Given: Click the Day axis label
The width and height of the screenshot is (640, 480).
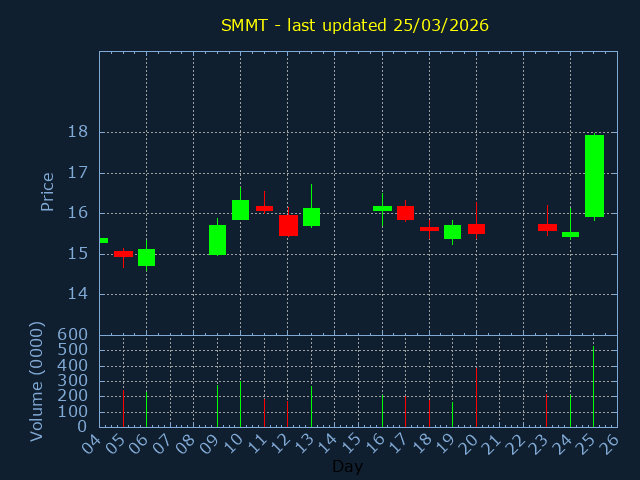Looking at the screenshot, I should tap(347, 466).
